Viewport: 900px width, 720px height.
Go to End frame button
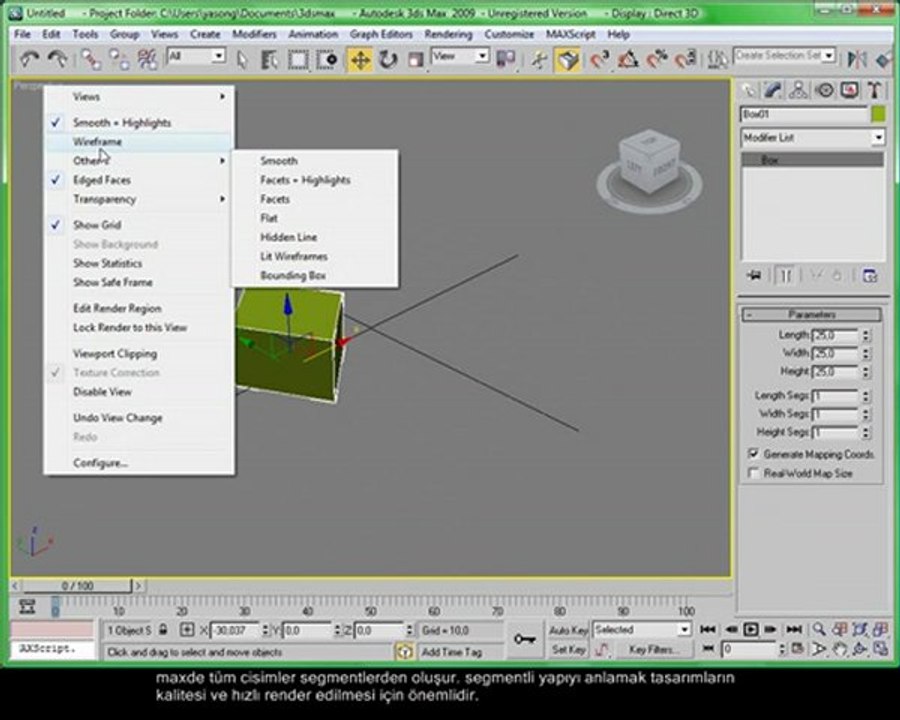tap(794, 629)
